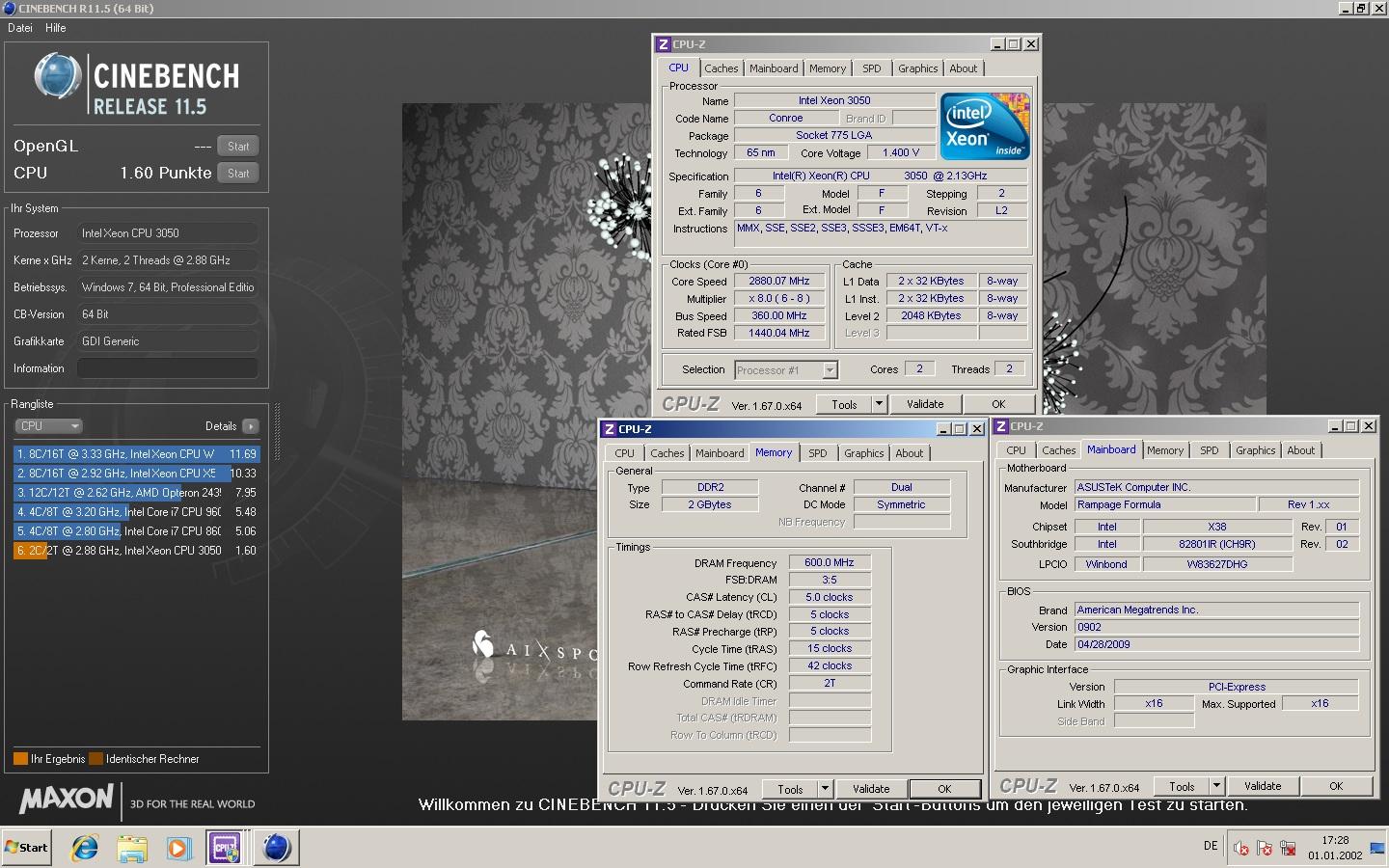Click network tray icon with red X
Viewport: 1389px width, 868px height.
pyautogui.click(x=1288, y=849)
